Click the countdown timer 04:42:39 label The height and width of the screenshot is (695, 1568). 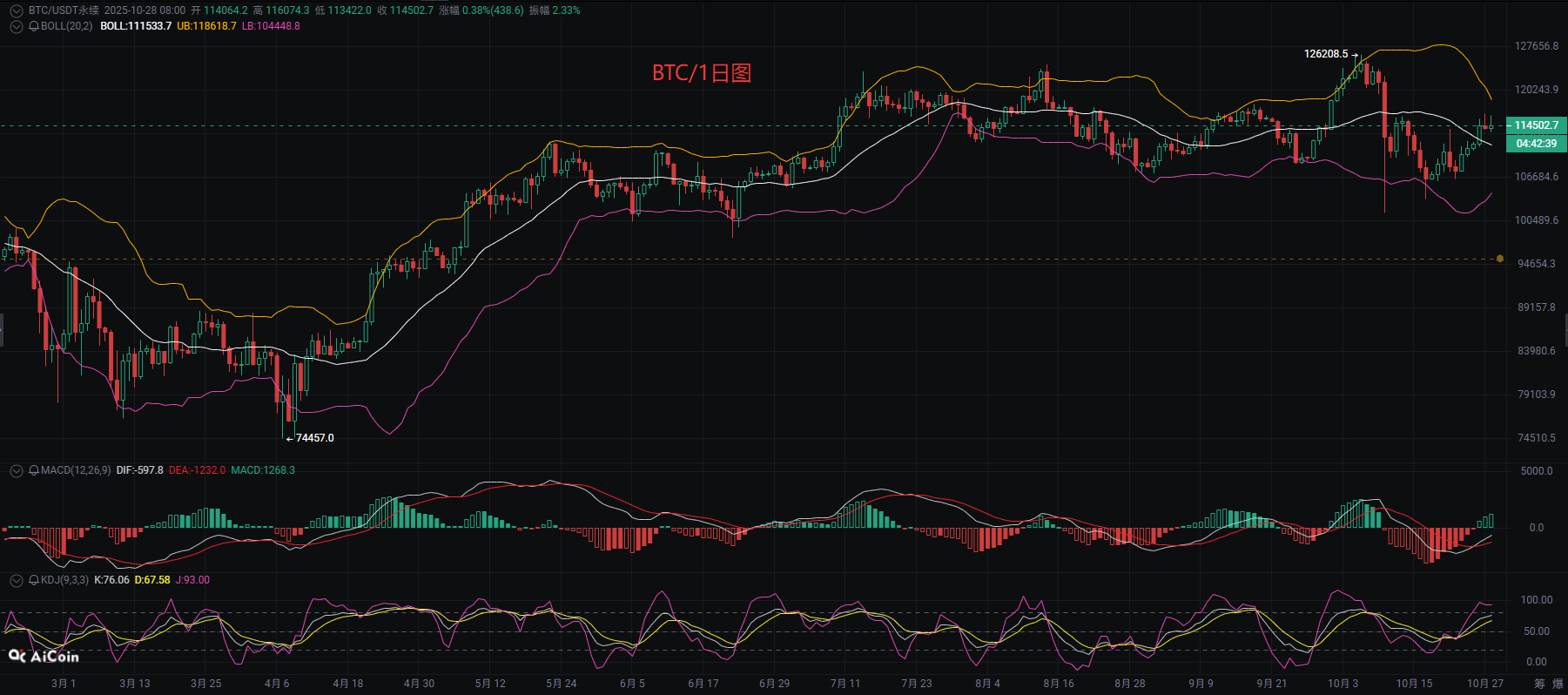1536,144
